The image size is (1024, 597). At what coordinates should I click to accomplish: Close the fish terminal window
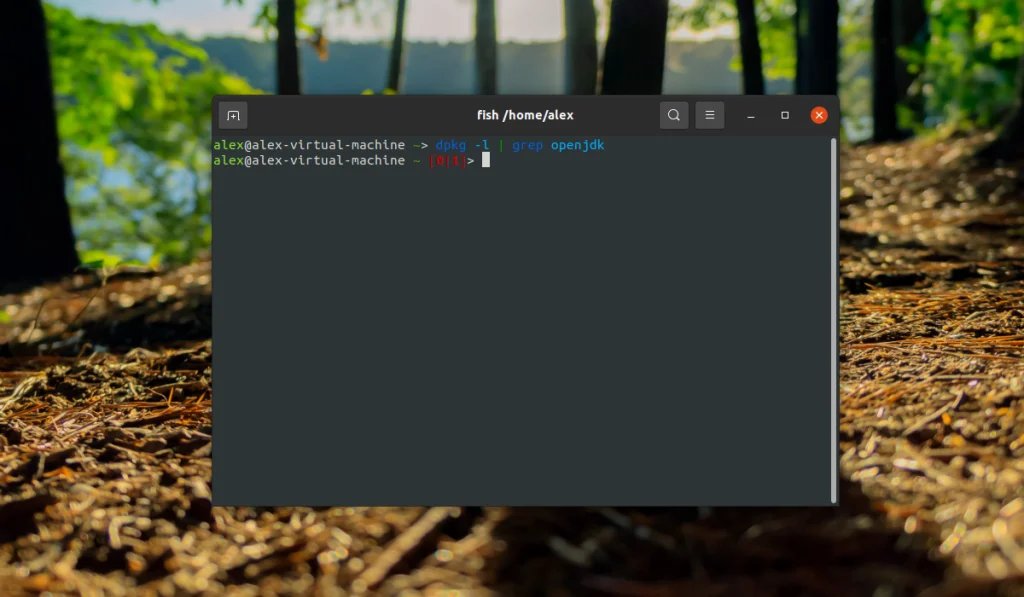pyautogui.click(x=818, y=114)
